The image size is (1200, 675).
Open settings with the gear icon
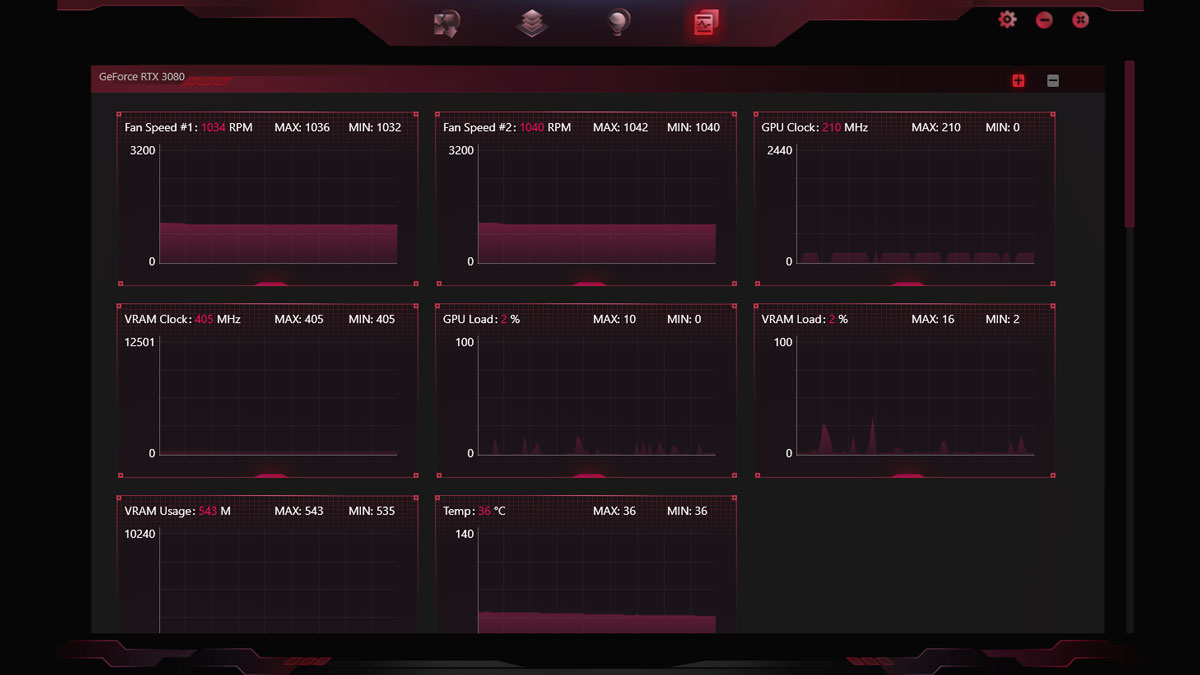coord(1007,19)
